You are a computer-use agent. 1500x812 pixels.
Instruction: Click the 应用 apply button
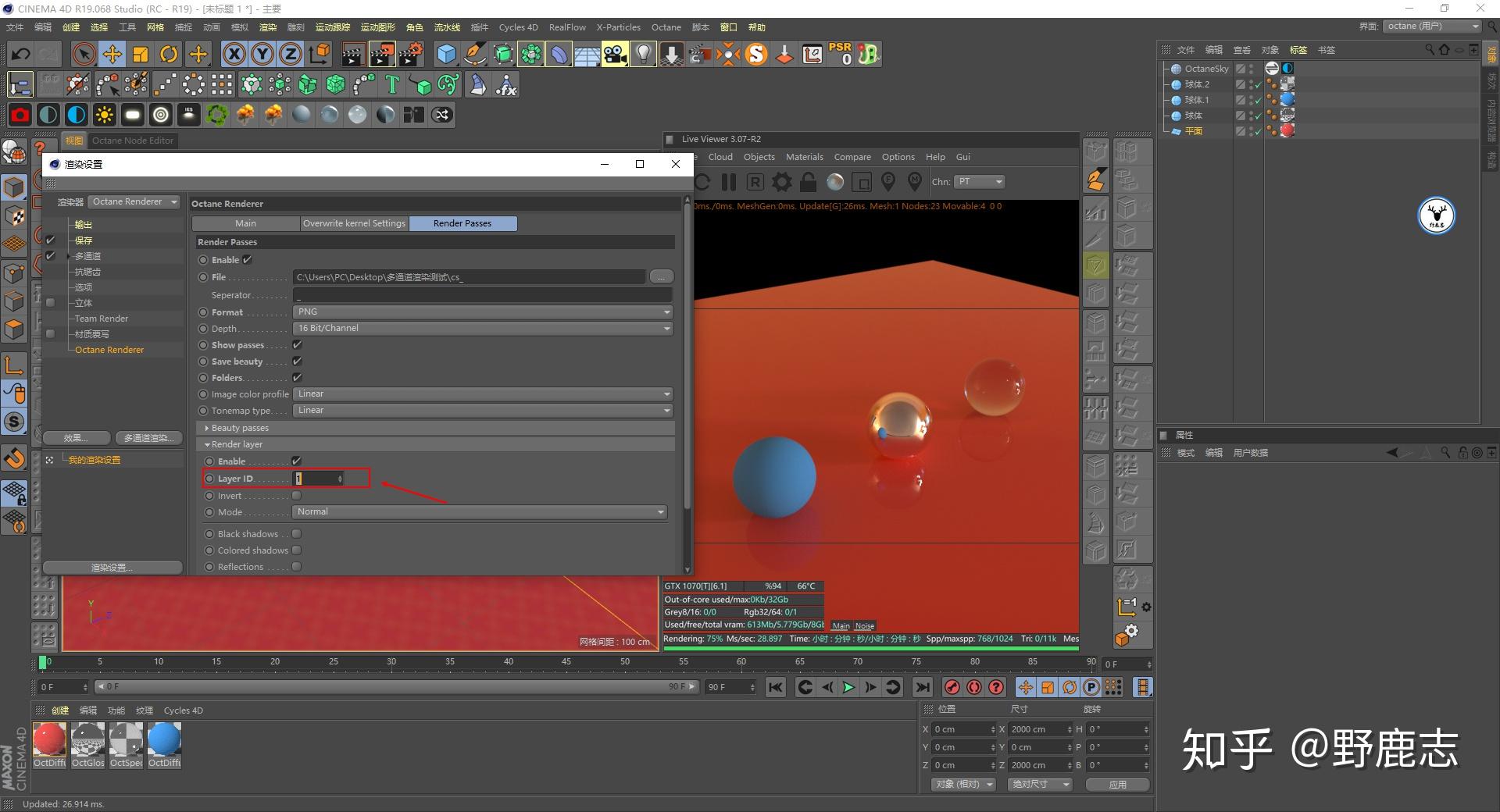(x=1117, y=784)
